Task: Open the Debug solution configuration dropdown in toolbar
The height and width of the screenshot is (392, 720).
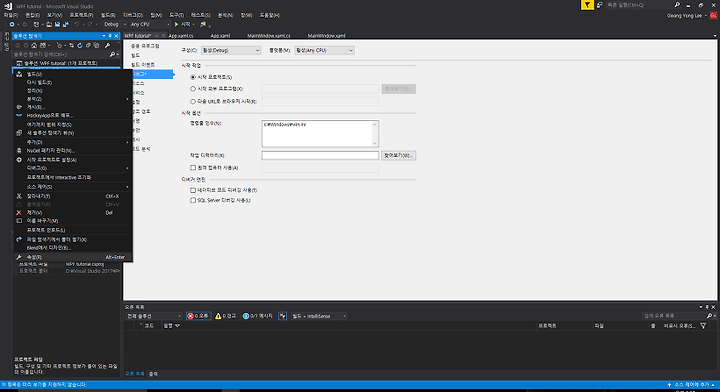Action: pyautogui.click(x=114, y=24)
